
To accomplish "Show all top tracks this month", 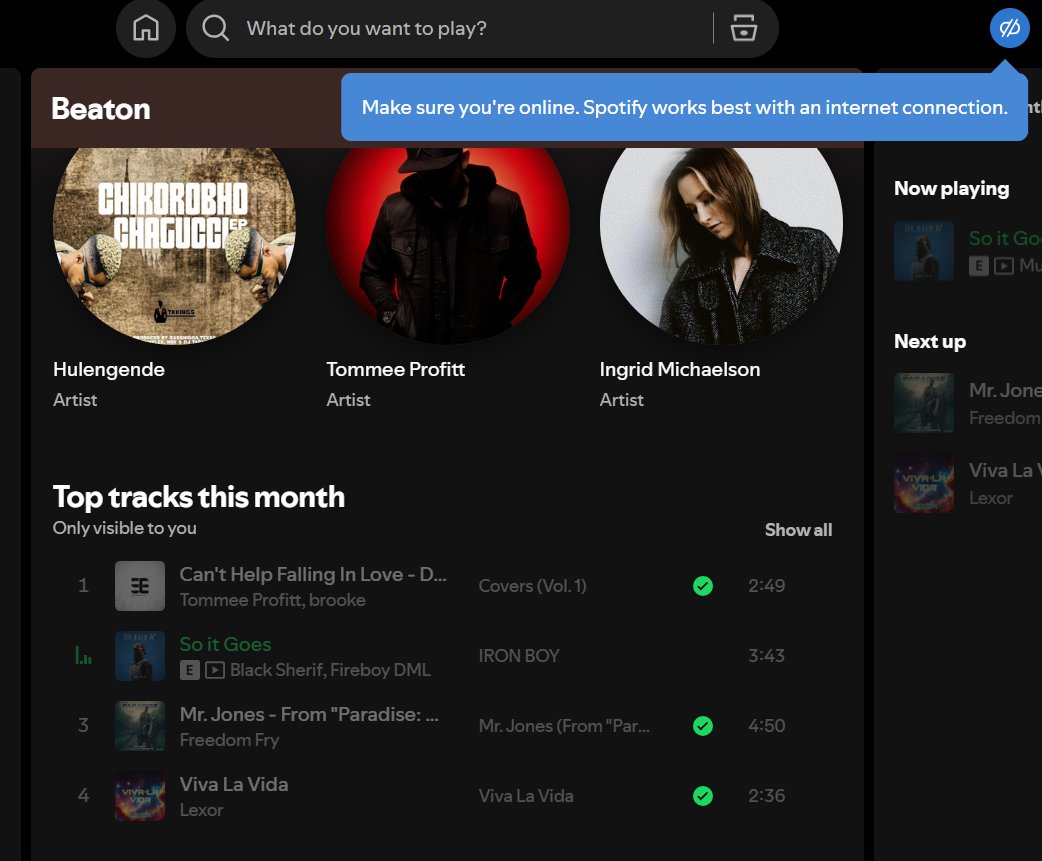I will click(x=798, y=529).
